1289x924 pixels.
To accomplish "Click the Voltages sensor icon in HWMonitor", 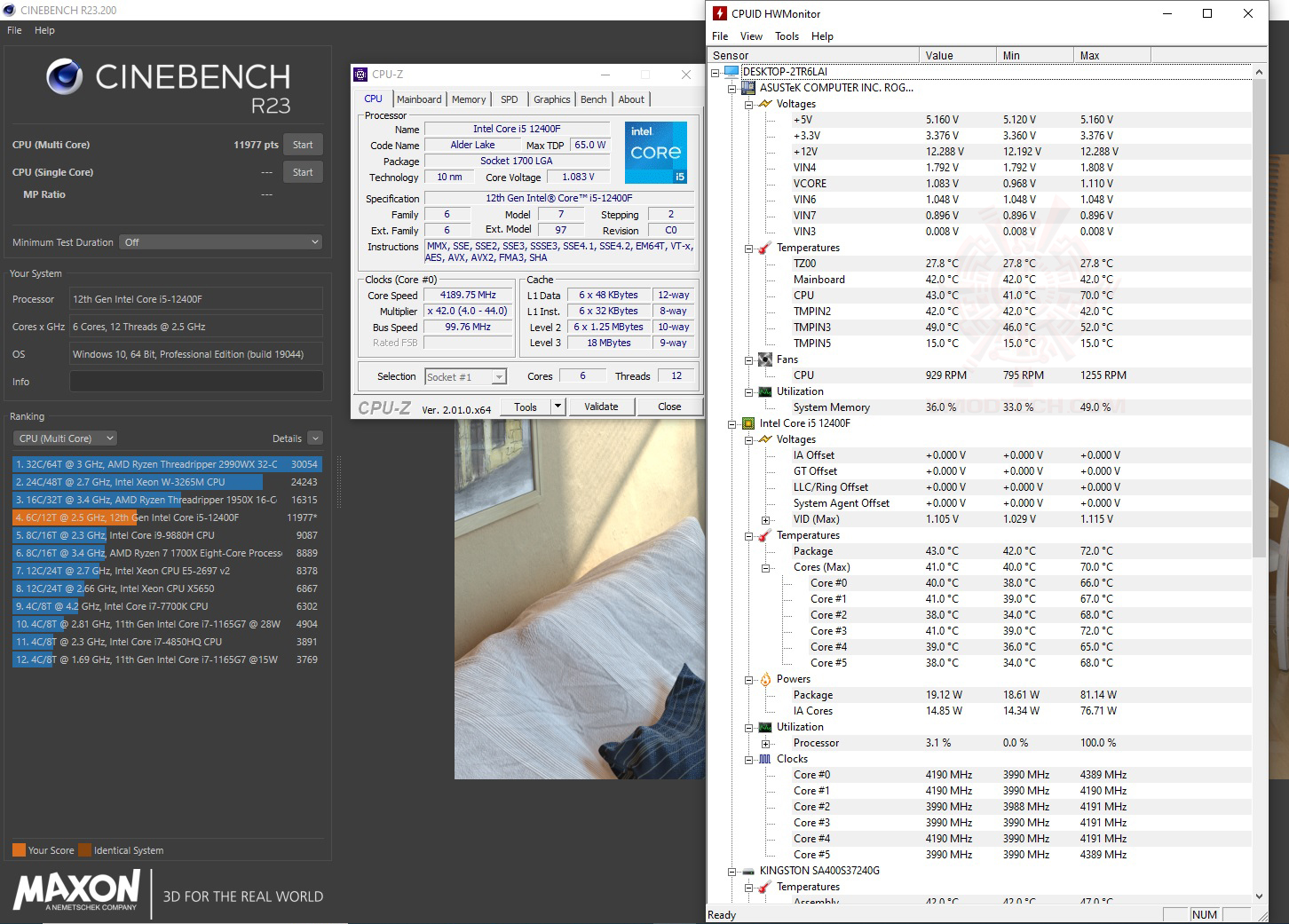I will [765, 104].
